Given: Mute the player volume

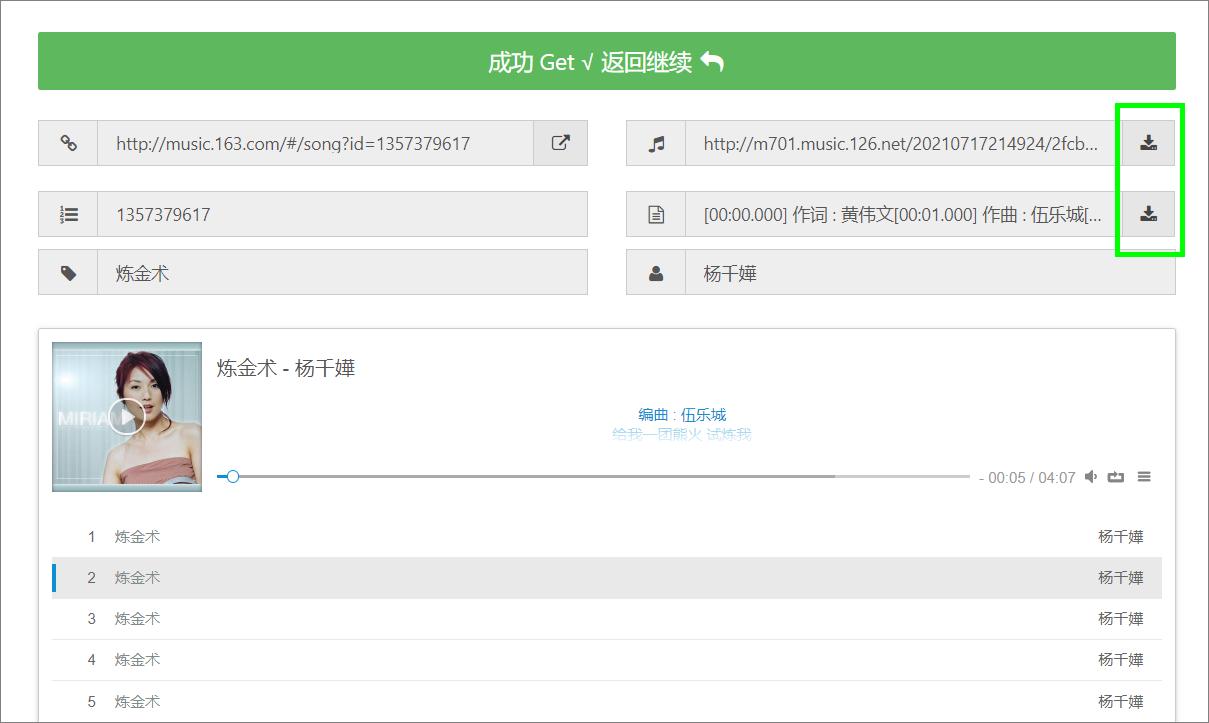Looking at the screenshot, I should click(1090, 476).
